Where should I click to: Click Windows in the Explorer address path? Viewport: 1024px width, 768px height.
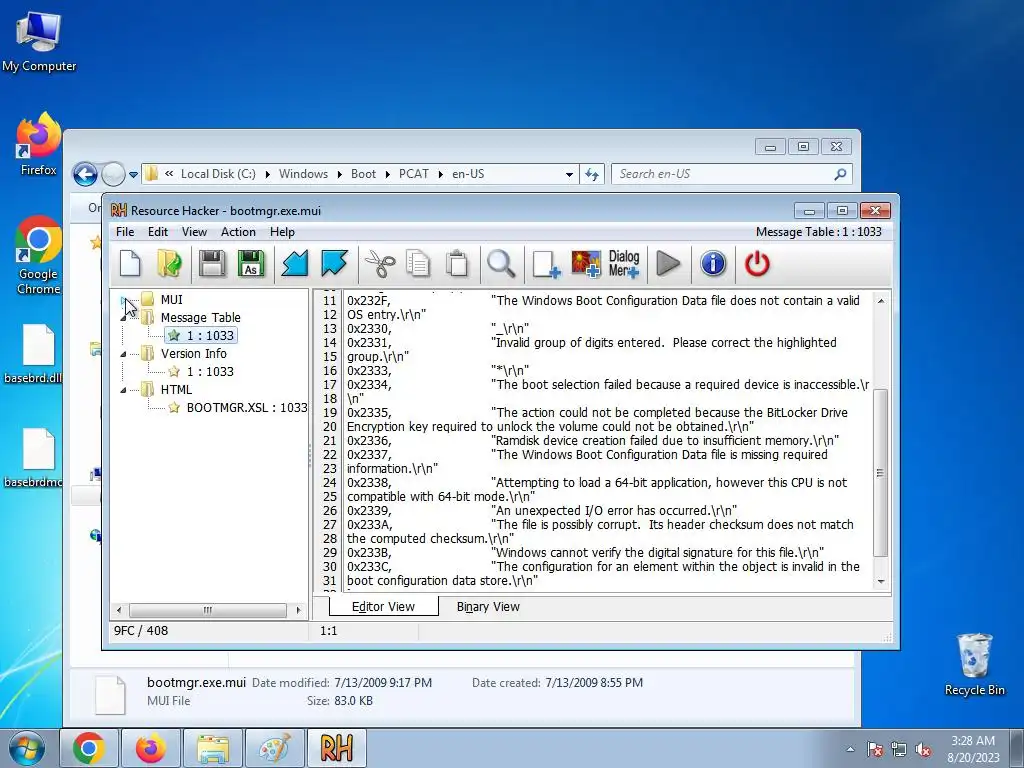[303, 174]
